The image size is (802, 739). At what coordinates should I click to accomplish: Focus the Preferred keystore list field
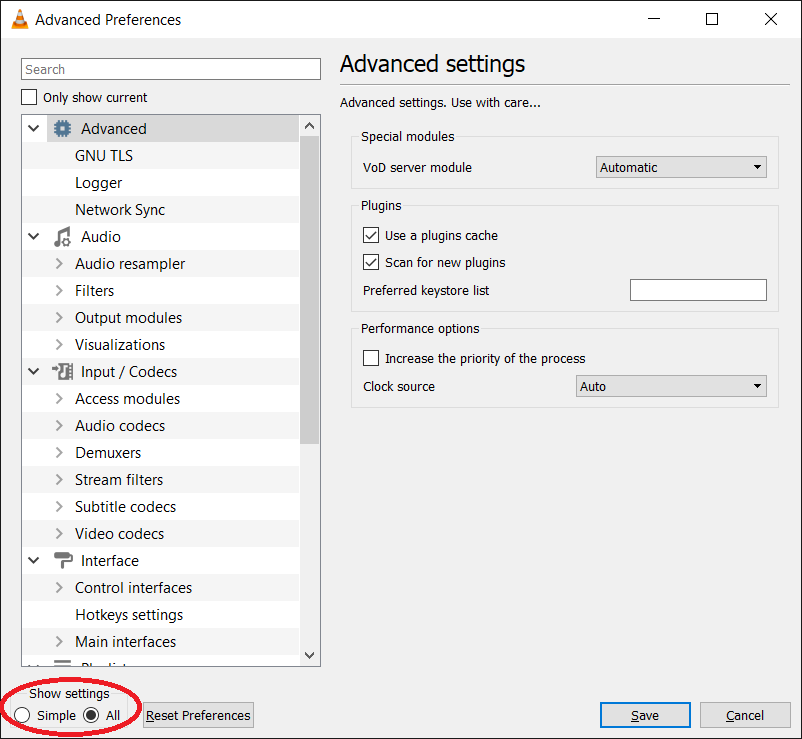[698, 290]
